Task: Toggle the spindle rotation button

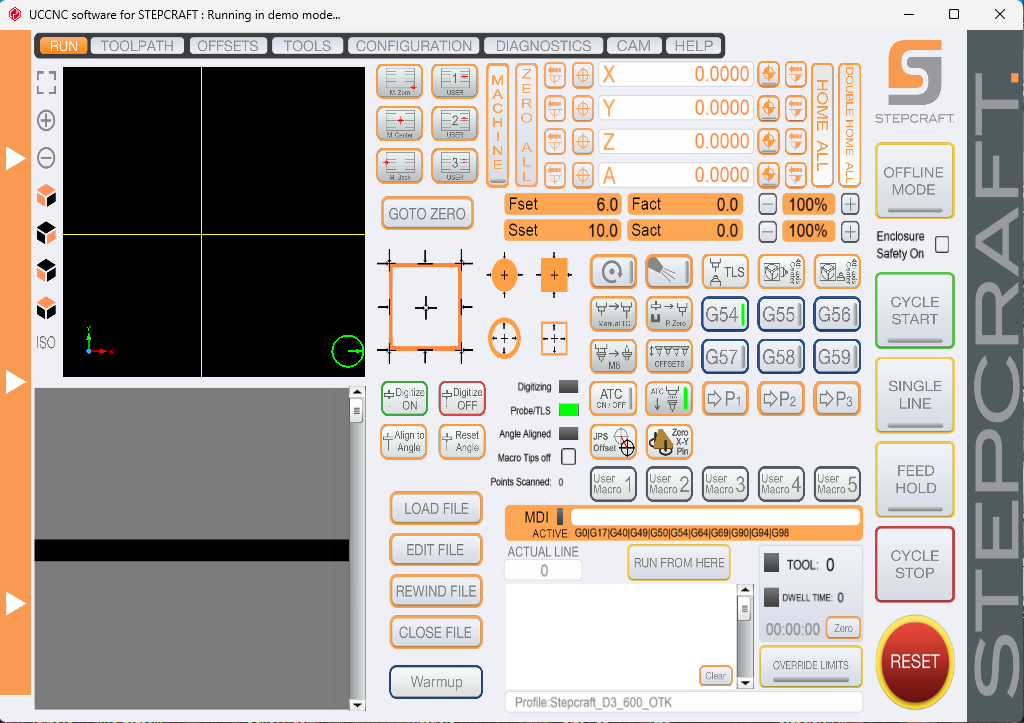Action: (613, 272)
